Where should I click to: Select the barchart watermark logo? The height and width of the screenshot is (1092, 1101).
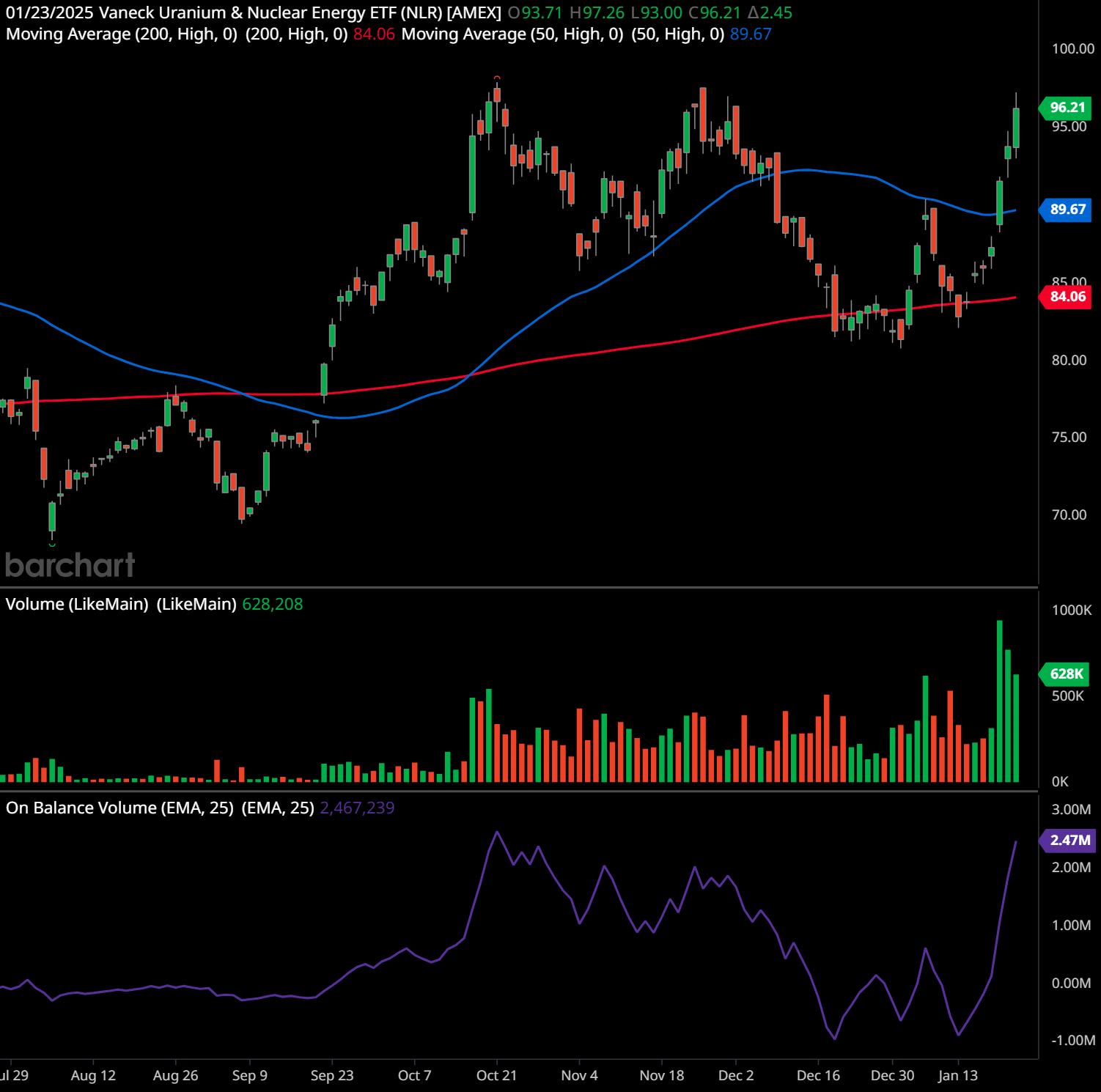(70, 565)
